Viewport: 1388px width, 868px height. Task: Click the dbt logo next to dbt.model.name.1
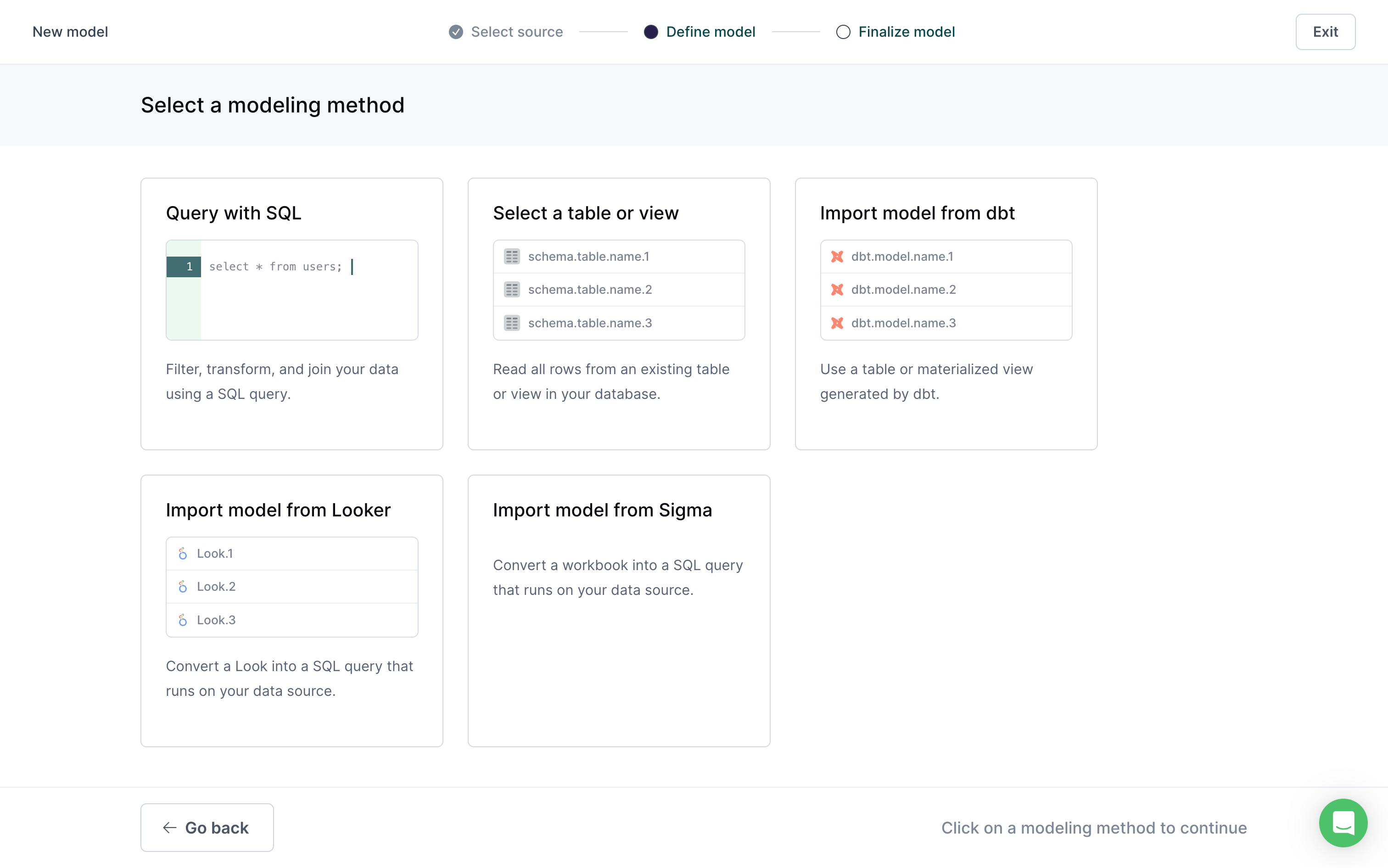[x=838, y=257]
